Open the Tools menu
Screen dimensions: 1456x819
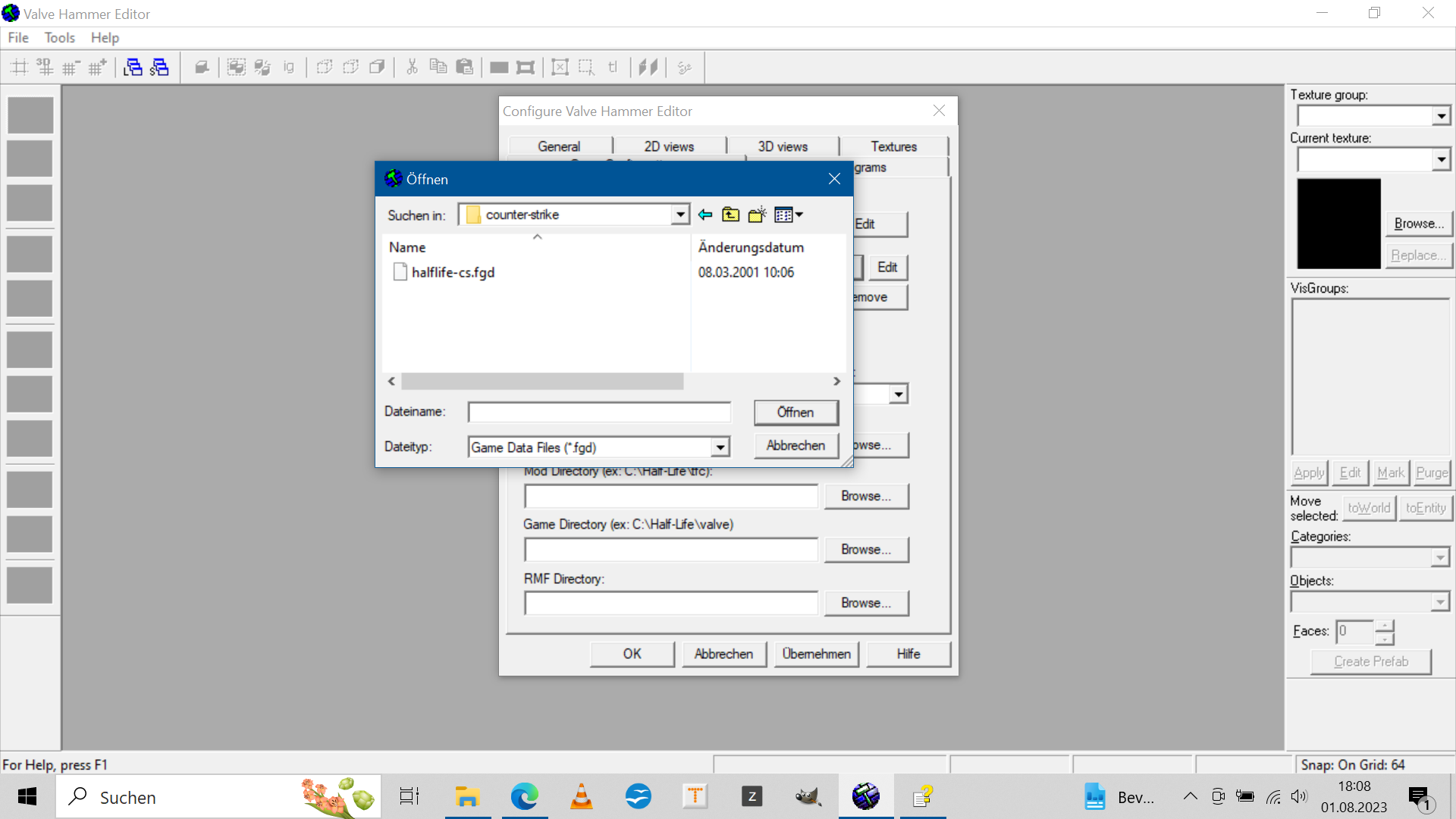coord(59,38)
